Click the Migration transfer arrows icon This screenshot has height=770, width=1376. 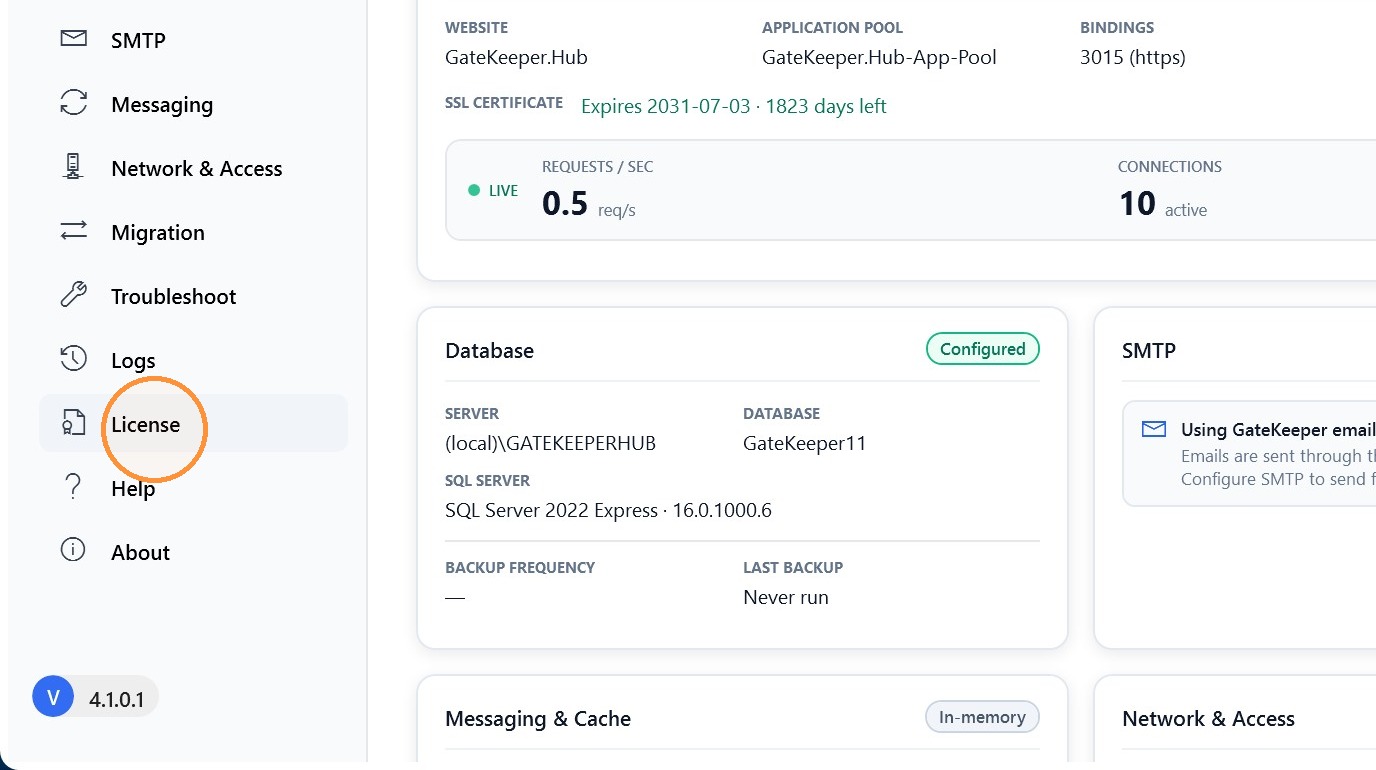point(73,232)
